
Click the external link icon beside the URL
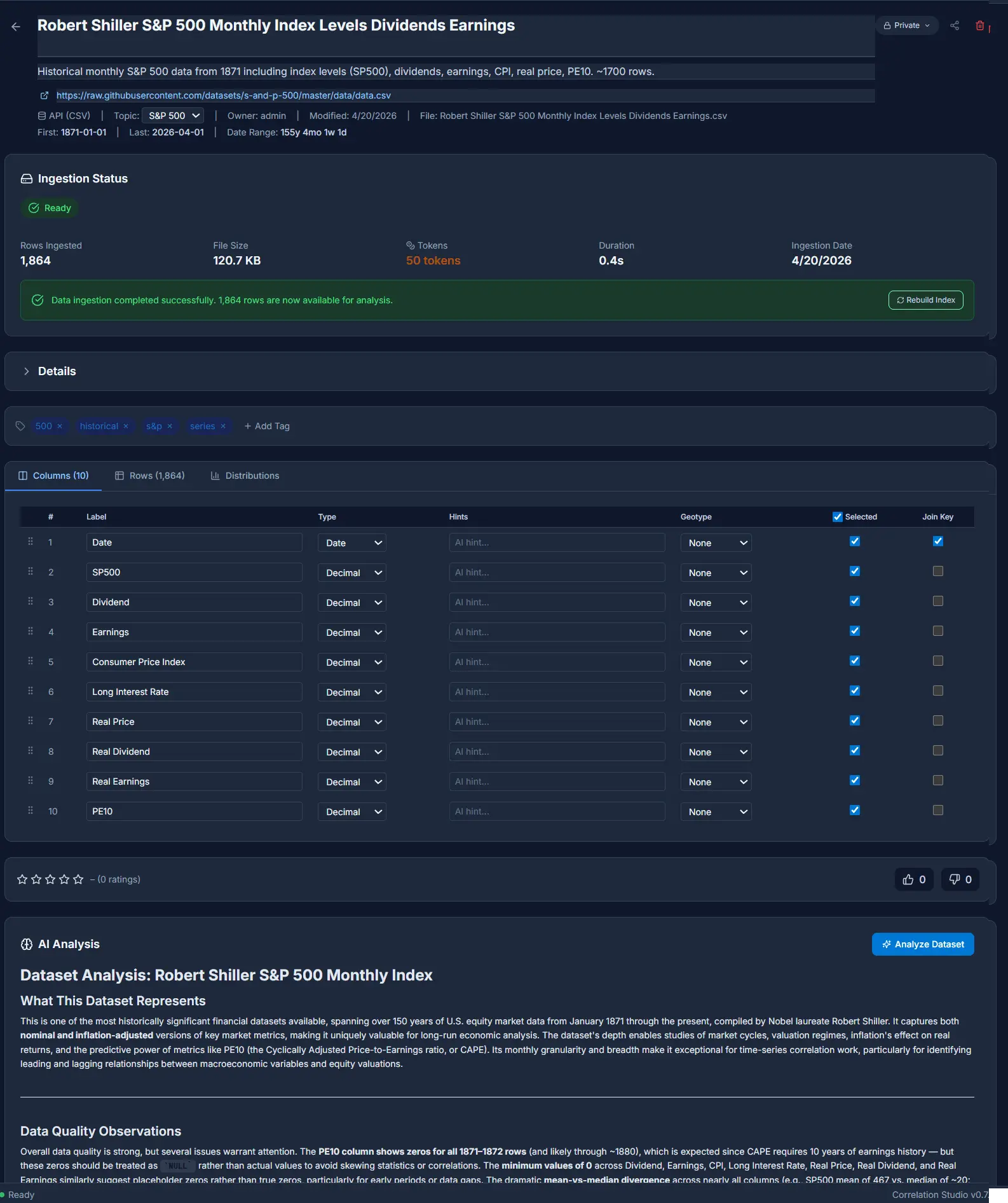coord(44,95)
